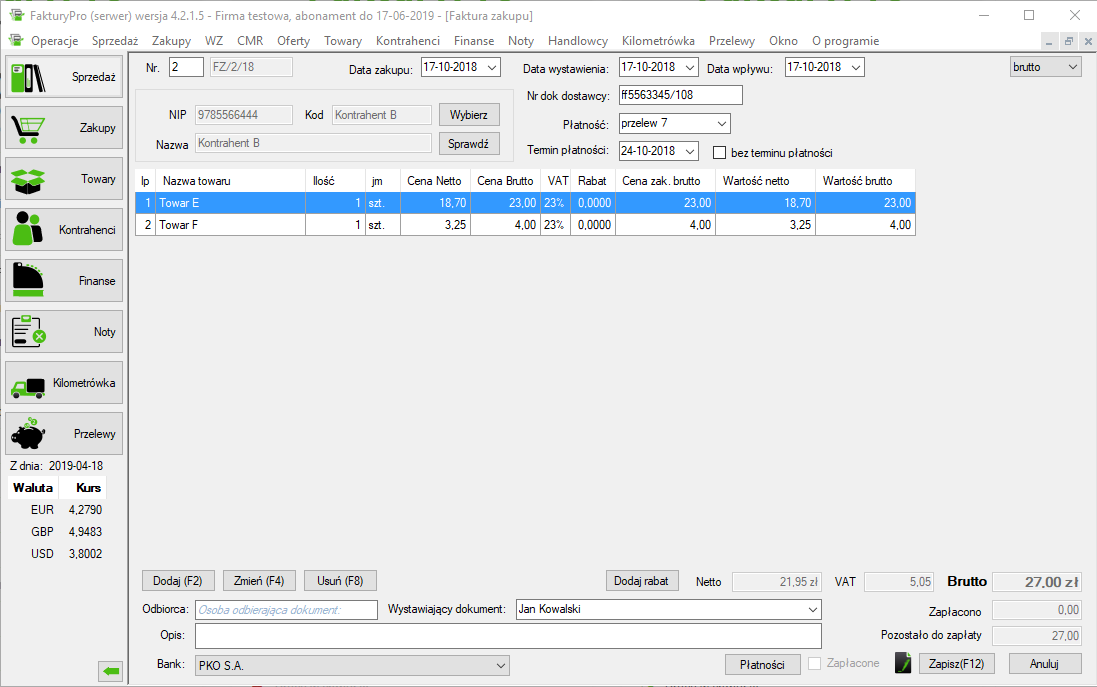Click the Dodaj (F2) button
1097x687 pixels.
click(178, 581)
